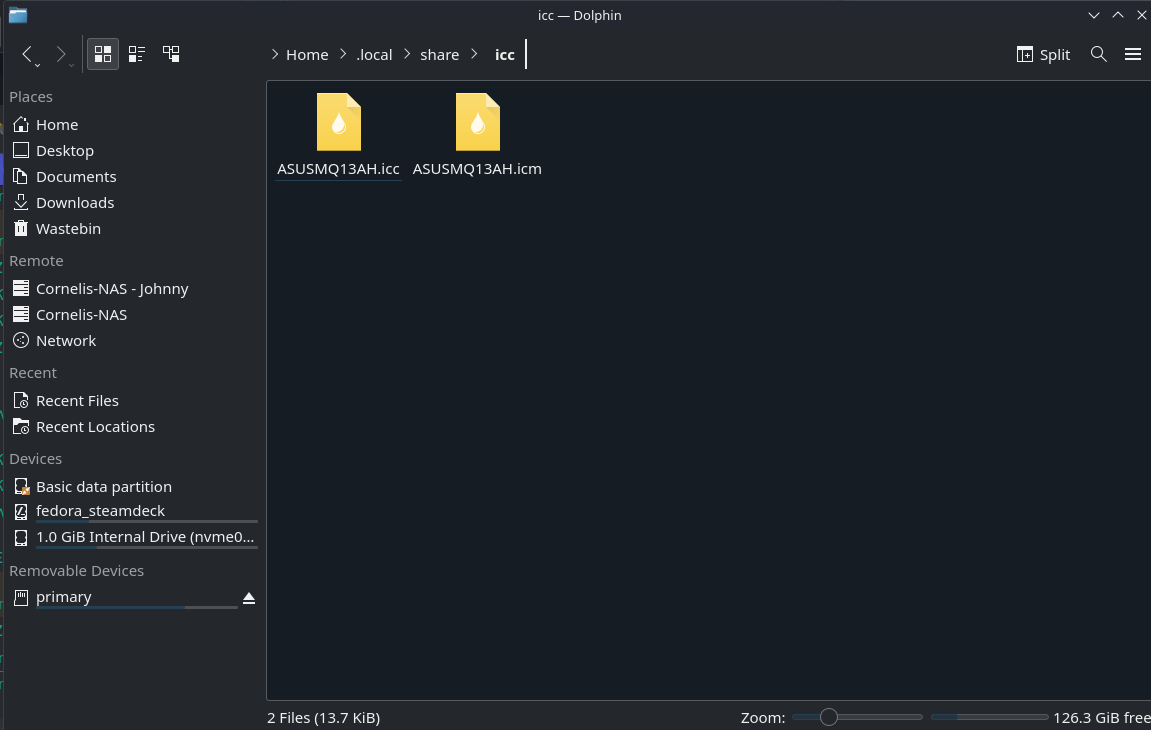Go back with the left arrow button
1151x730 pixels.
(28, 54)
